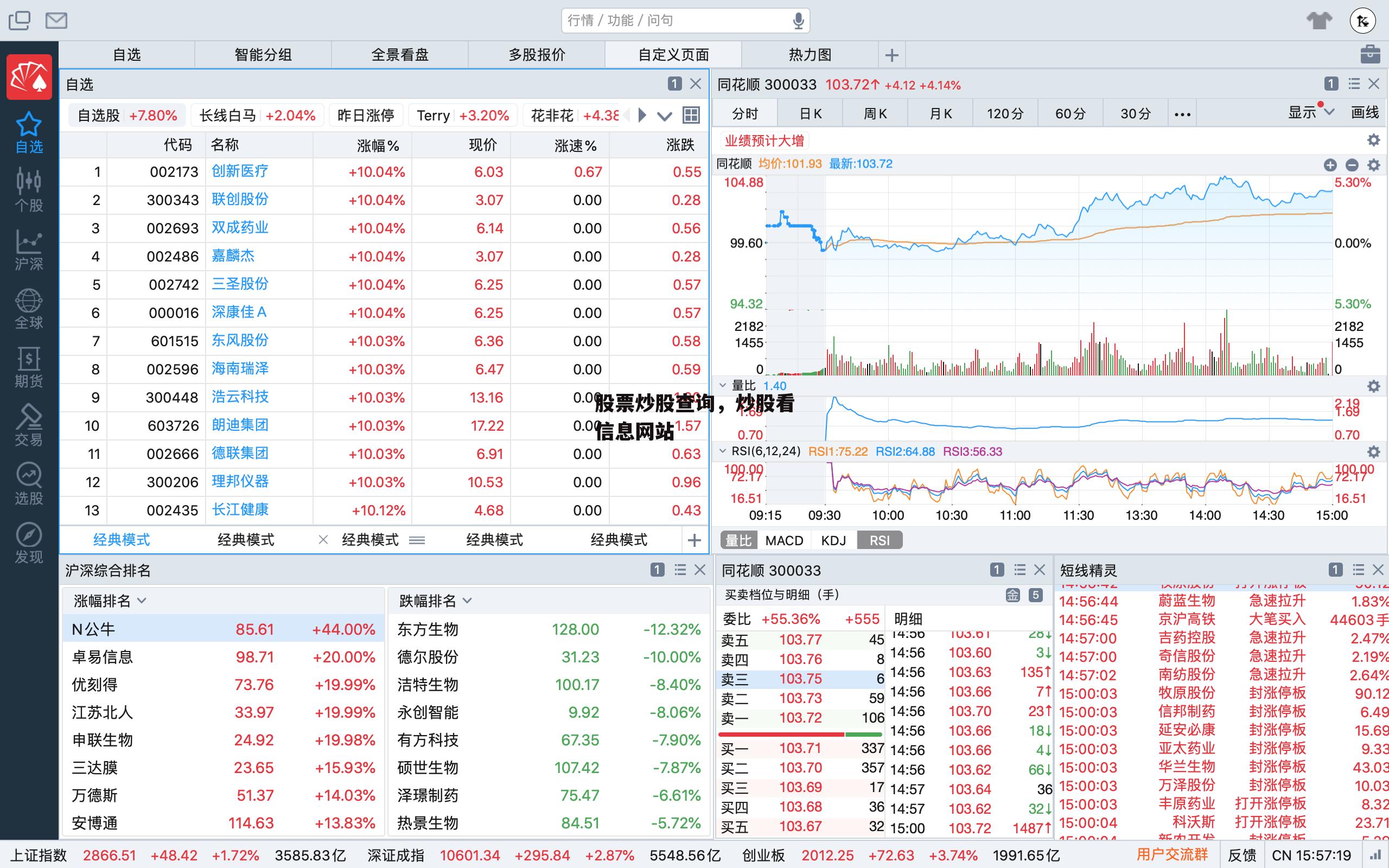Open the 涨幅排名 dropdown
The width and height of the screenshot is (1389, 868).
(110, 601)
